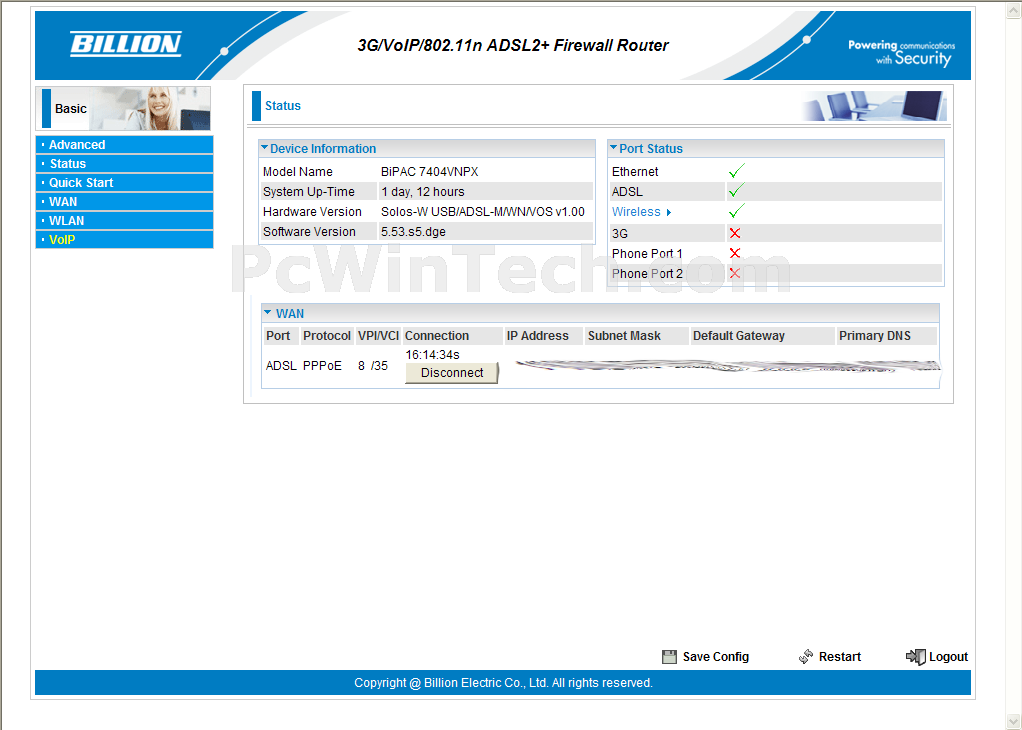Open the WLAN menu item
Image resolution: width=1022 pixels, height=730 pixels.
tap(124, 220)
